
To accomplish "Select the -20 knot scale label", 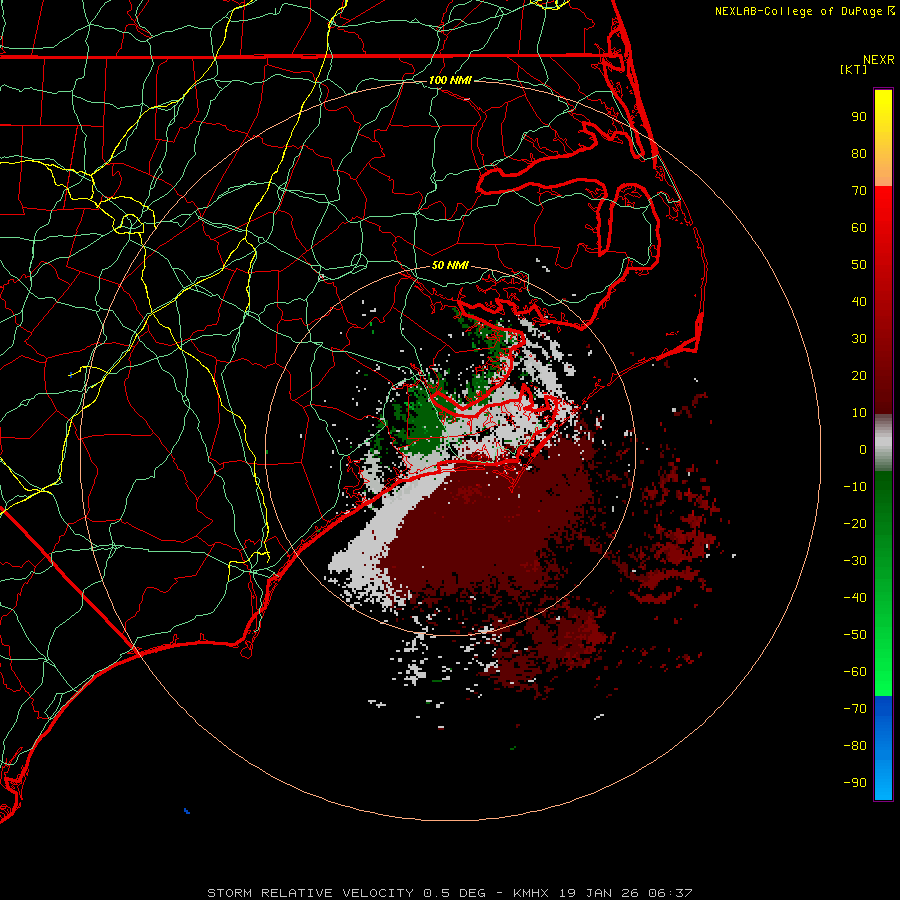I will (x=855, y=523).
